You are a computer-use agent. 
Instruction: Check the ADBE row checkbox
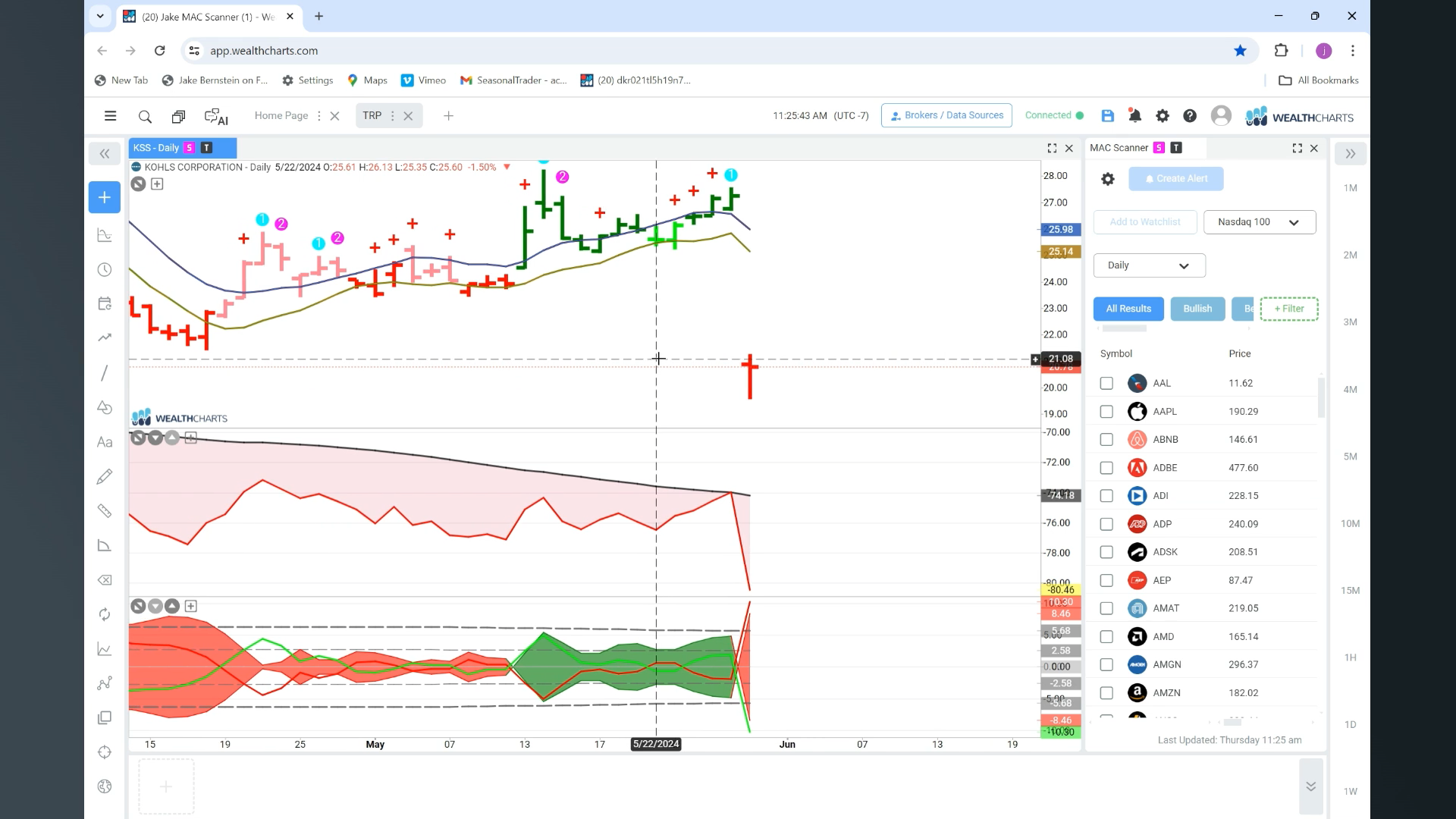(x=1106, y=468)
